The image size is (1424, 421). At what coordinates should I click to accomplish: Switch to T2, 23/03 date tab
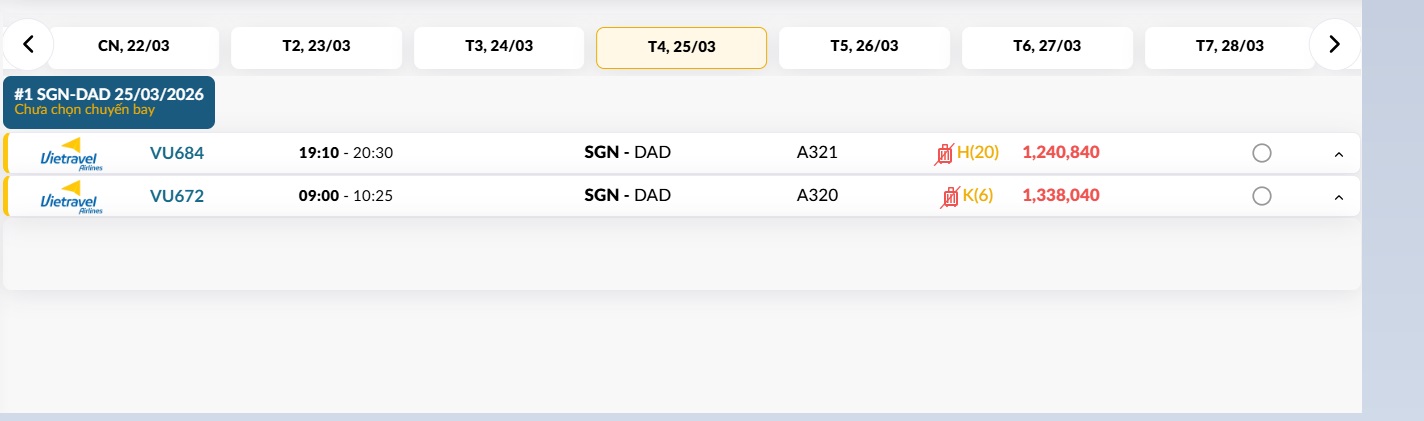point(316,47)
